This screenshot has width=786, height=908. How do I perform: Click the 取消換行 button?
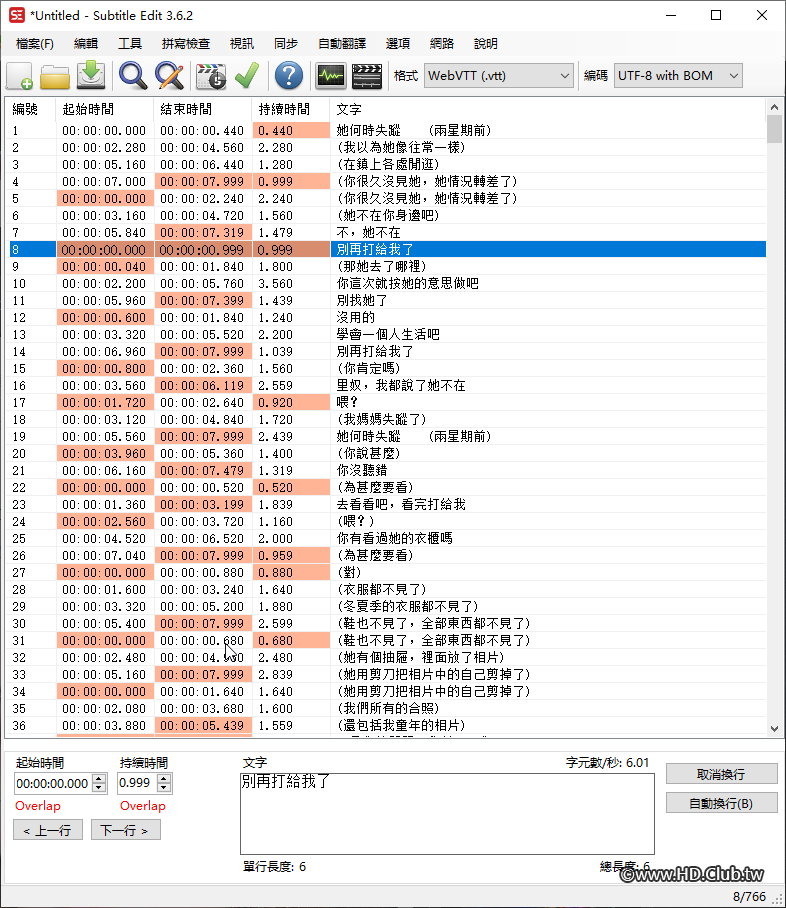[721, 774]
